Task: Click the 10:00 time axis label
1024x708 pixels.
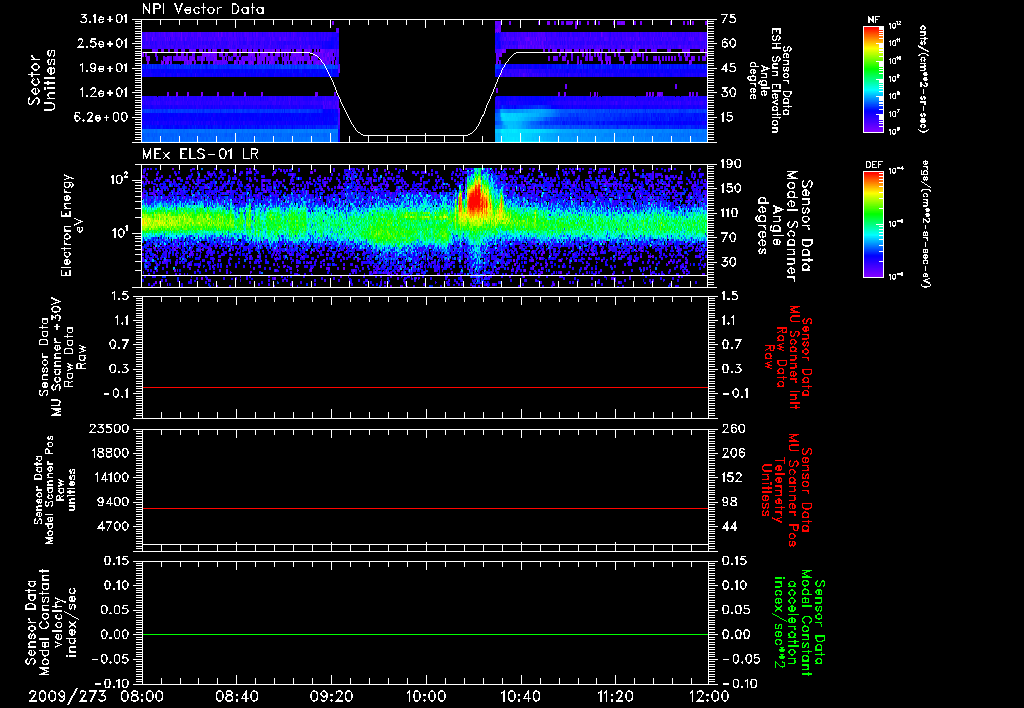Action: point(425,697)
